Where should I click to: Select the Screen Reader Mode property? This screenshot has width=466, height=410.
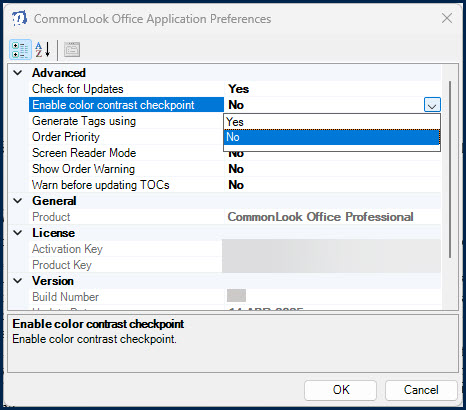(84, 153)
